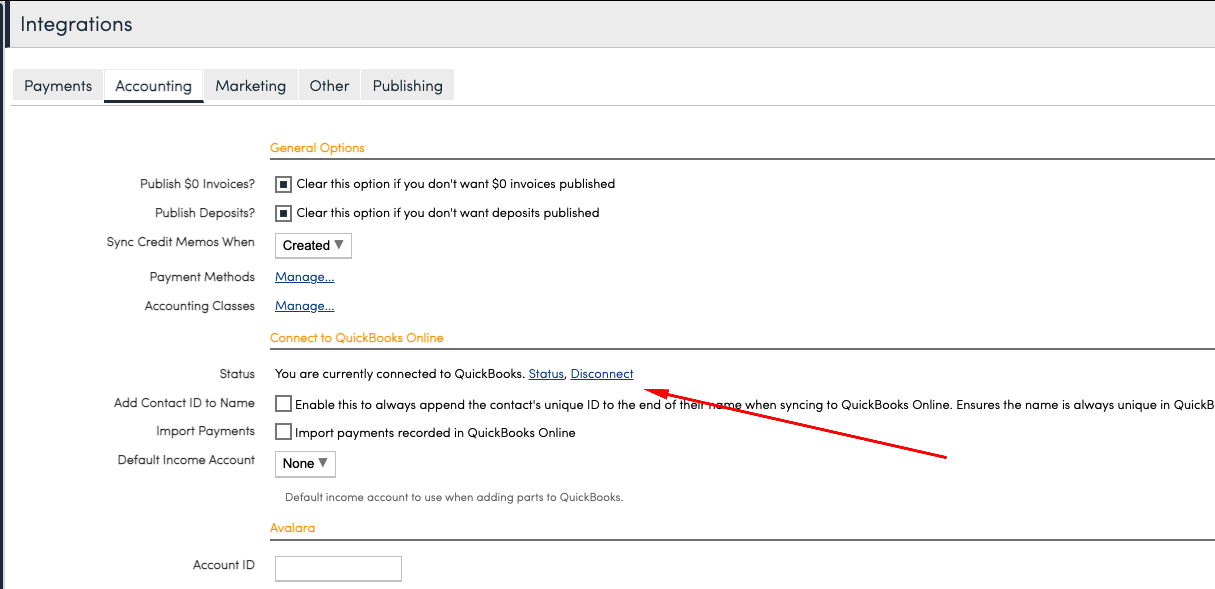Click the Integrations page title
The height and width of the screenshot is (589, 1215).
click(76, 24)
